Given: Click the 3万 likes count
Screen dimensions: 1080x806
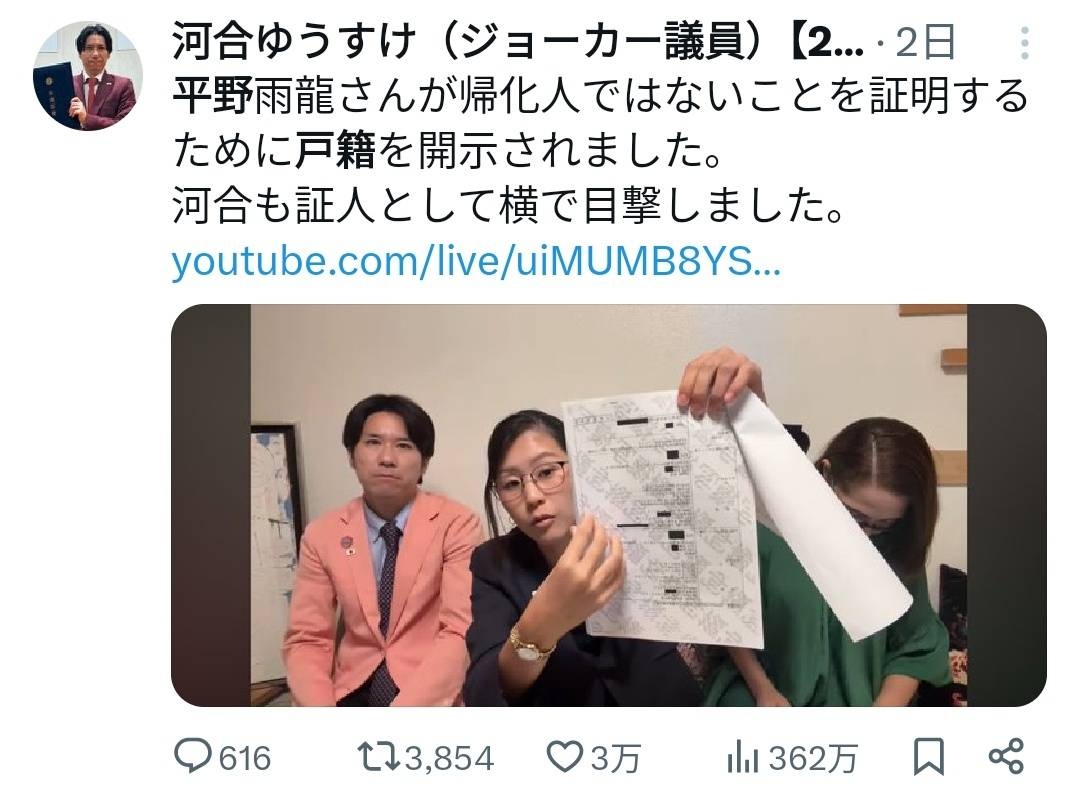Looking at the screenshot, I should coord(615,758).
